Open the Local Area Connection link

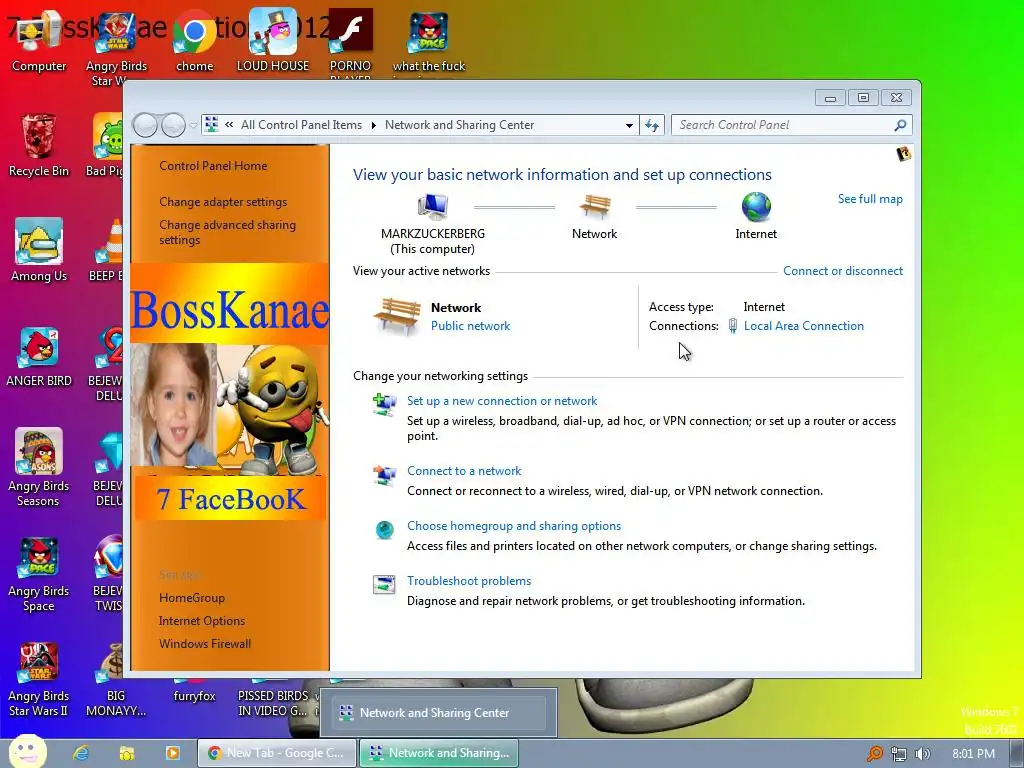coord(803,325)
